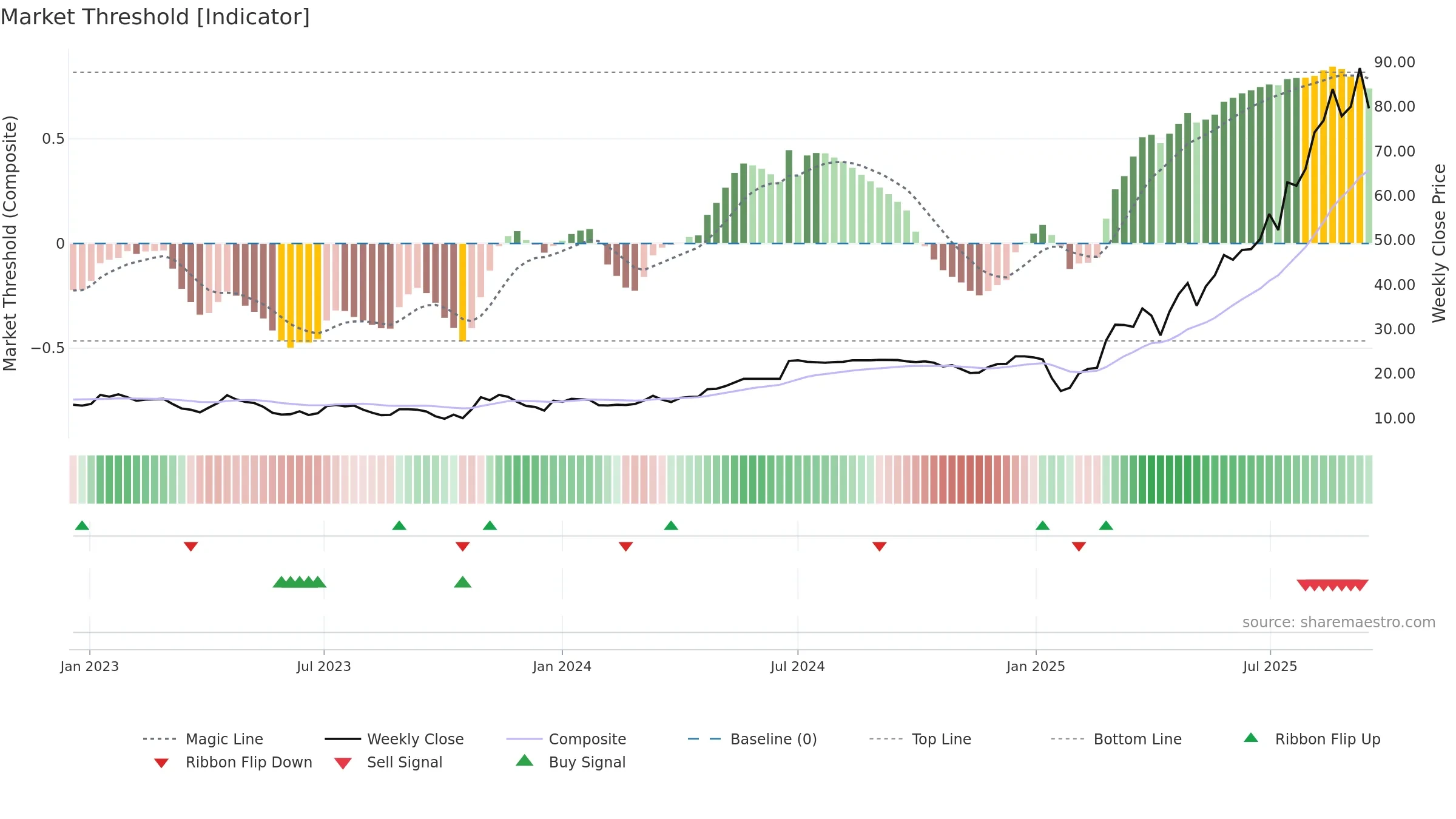Toggle the Bottom Line legend entry
The width and height of the screenshot is (1456, 819).
[x=1116, y=739]
